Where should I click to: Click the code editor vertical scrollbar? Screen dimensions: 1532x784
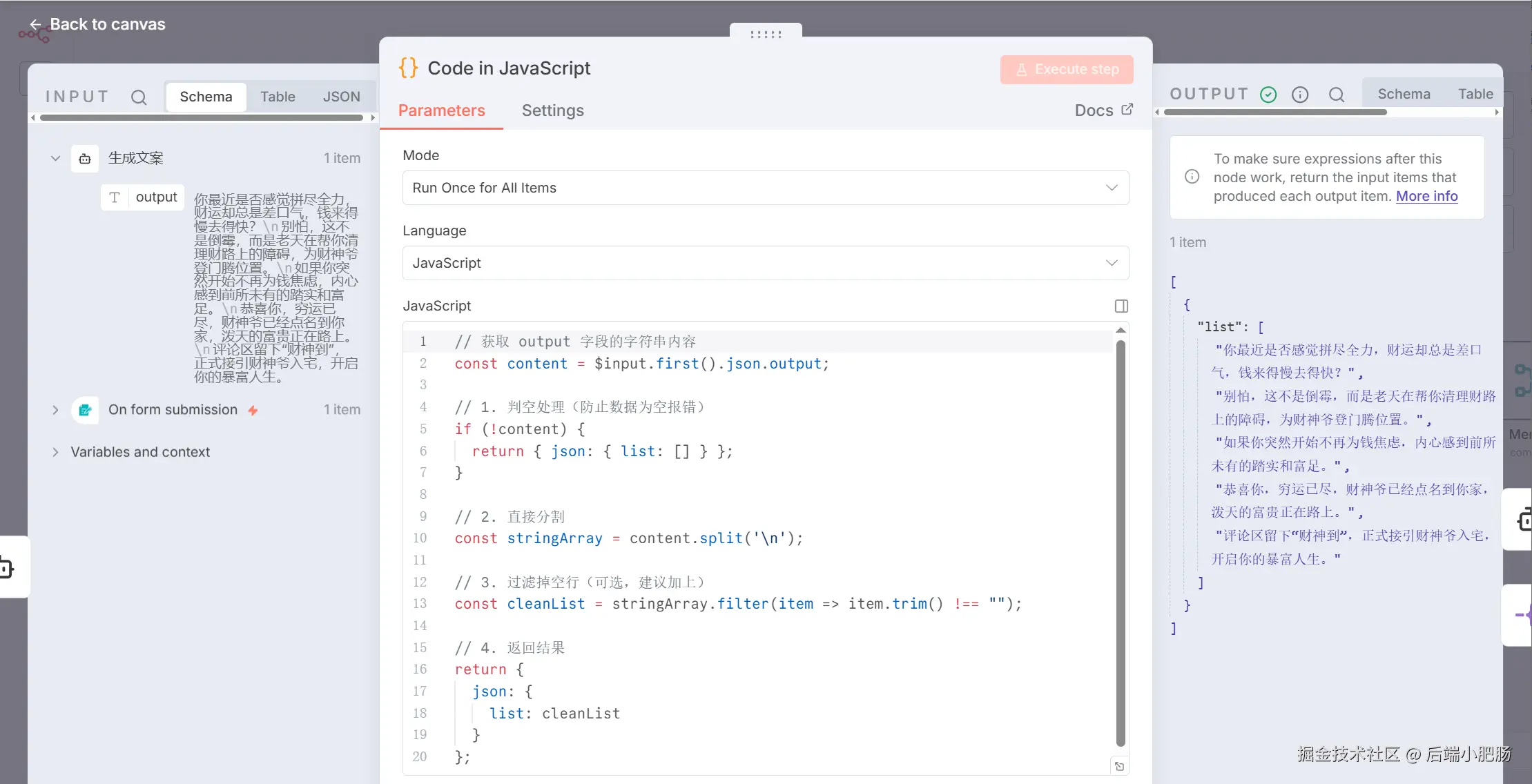(x=1121, y=538)
